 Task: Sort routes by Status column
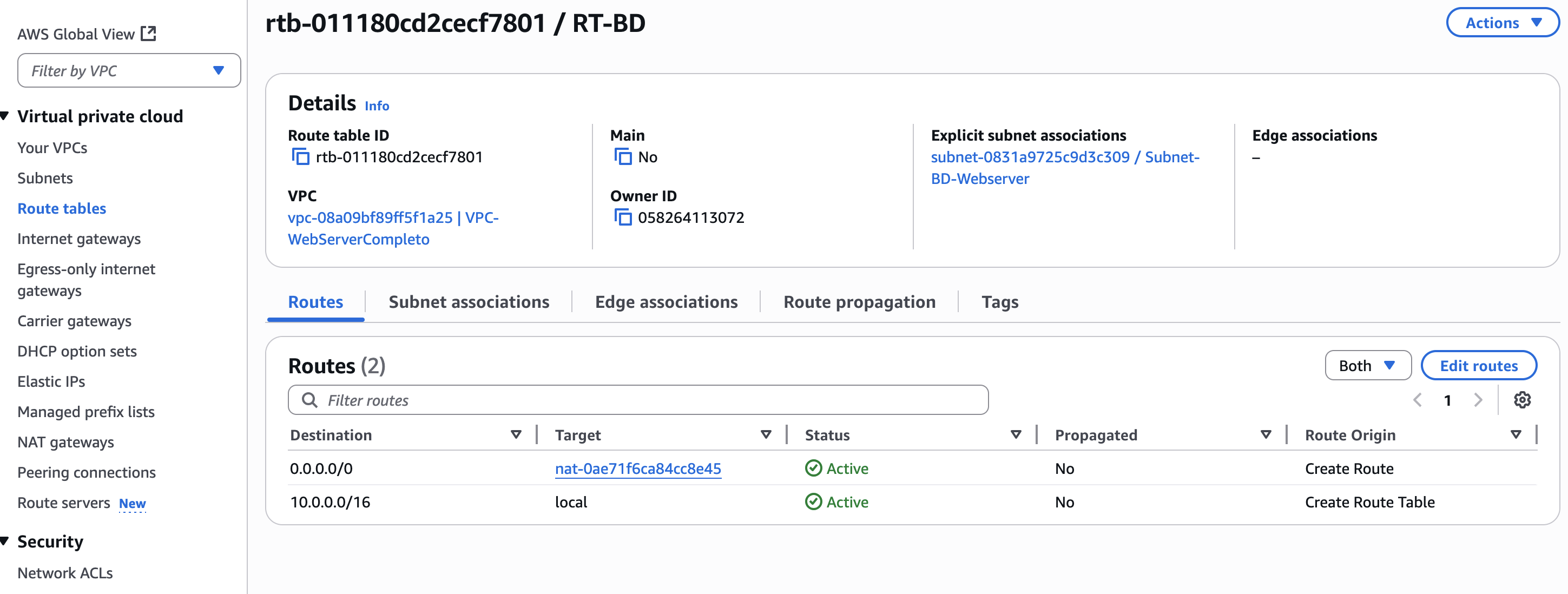coord(1015,434)
